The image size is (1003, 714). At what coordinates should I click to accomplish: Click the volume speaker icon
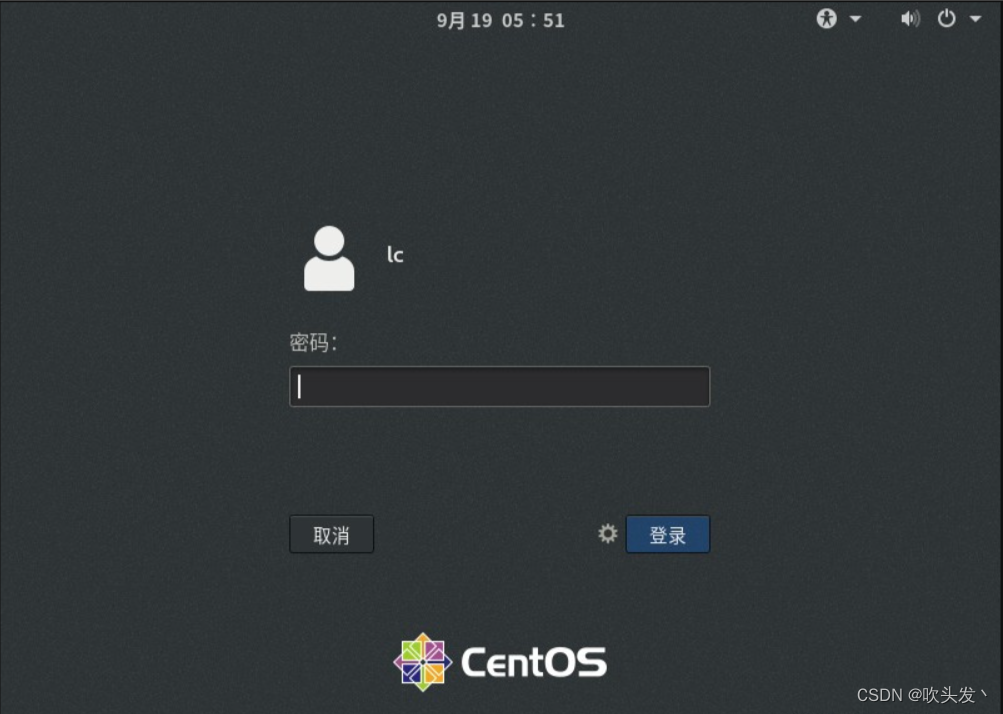point(910,19)
